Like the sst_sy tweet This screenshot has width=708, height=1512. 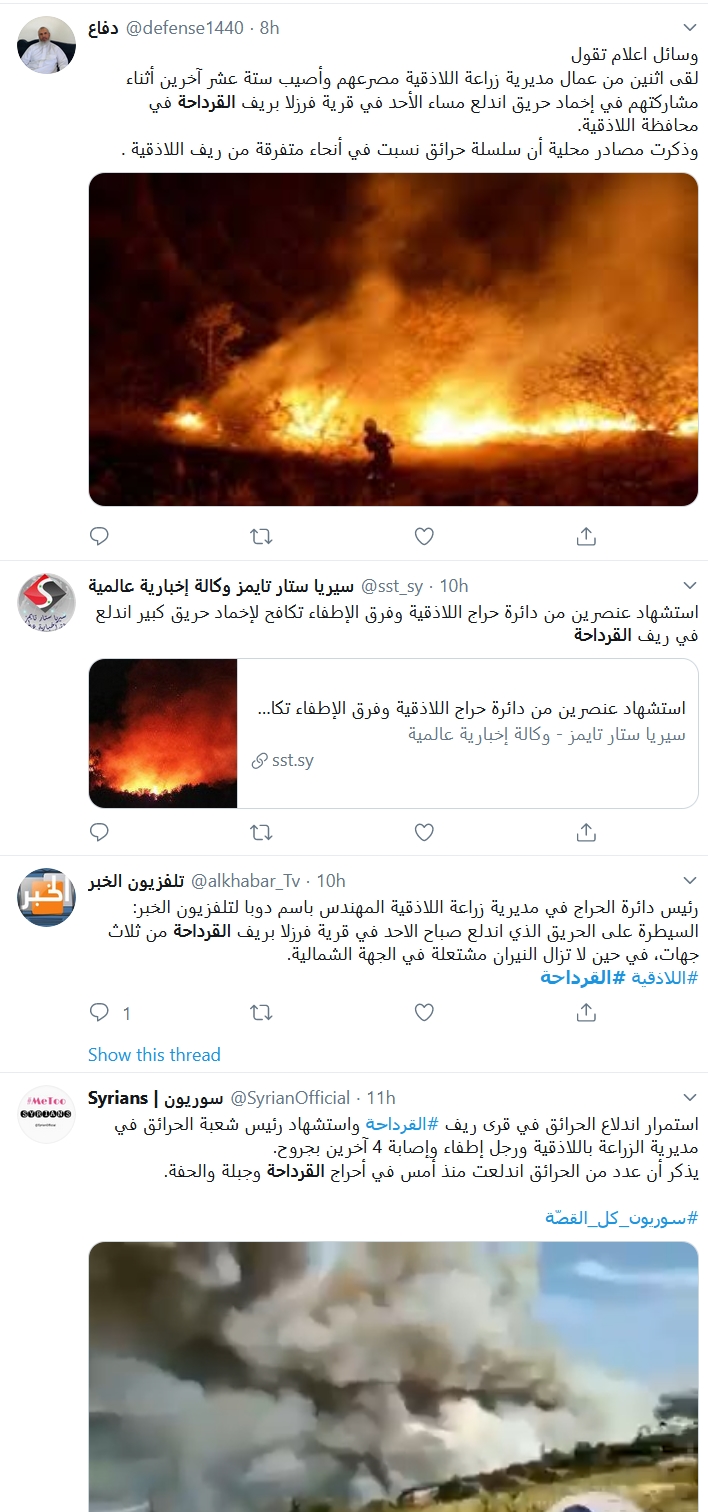424,832
